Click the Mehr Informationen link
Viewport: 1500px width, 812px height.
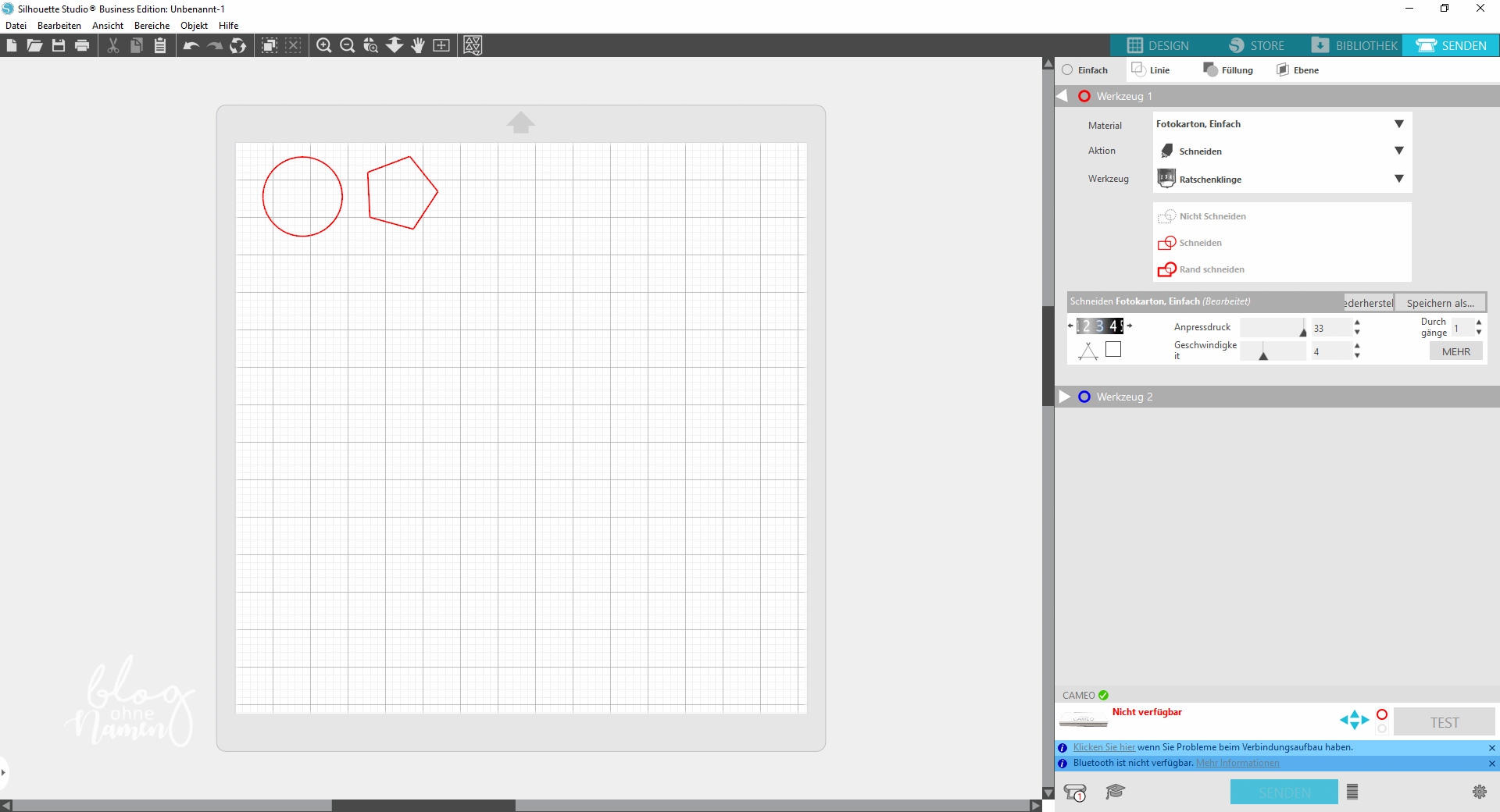(x=1237, y=763)
